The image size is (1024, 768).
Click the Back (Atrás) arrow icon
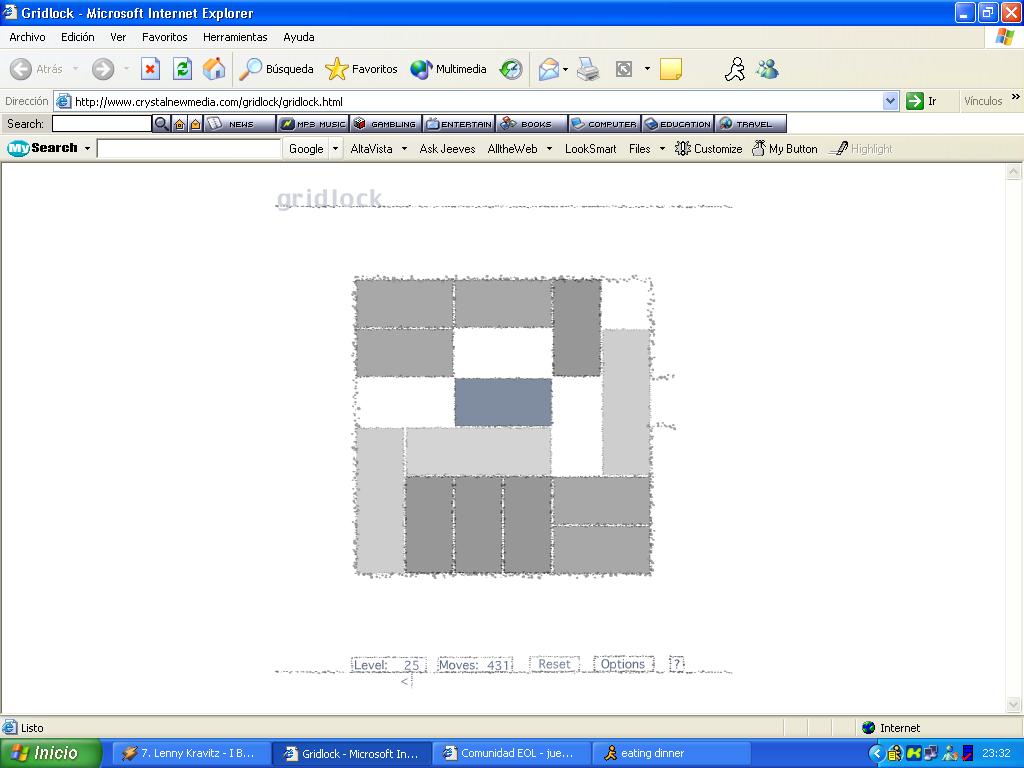point(21,69)
